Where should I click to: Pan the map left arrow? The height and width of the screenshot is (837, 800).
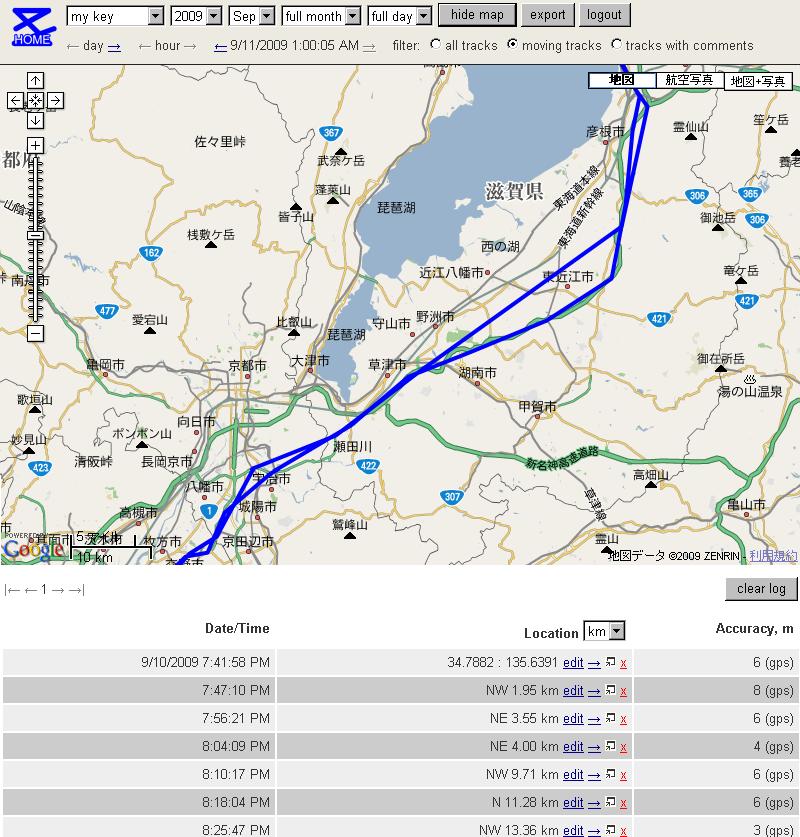15,100
